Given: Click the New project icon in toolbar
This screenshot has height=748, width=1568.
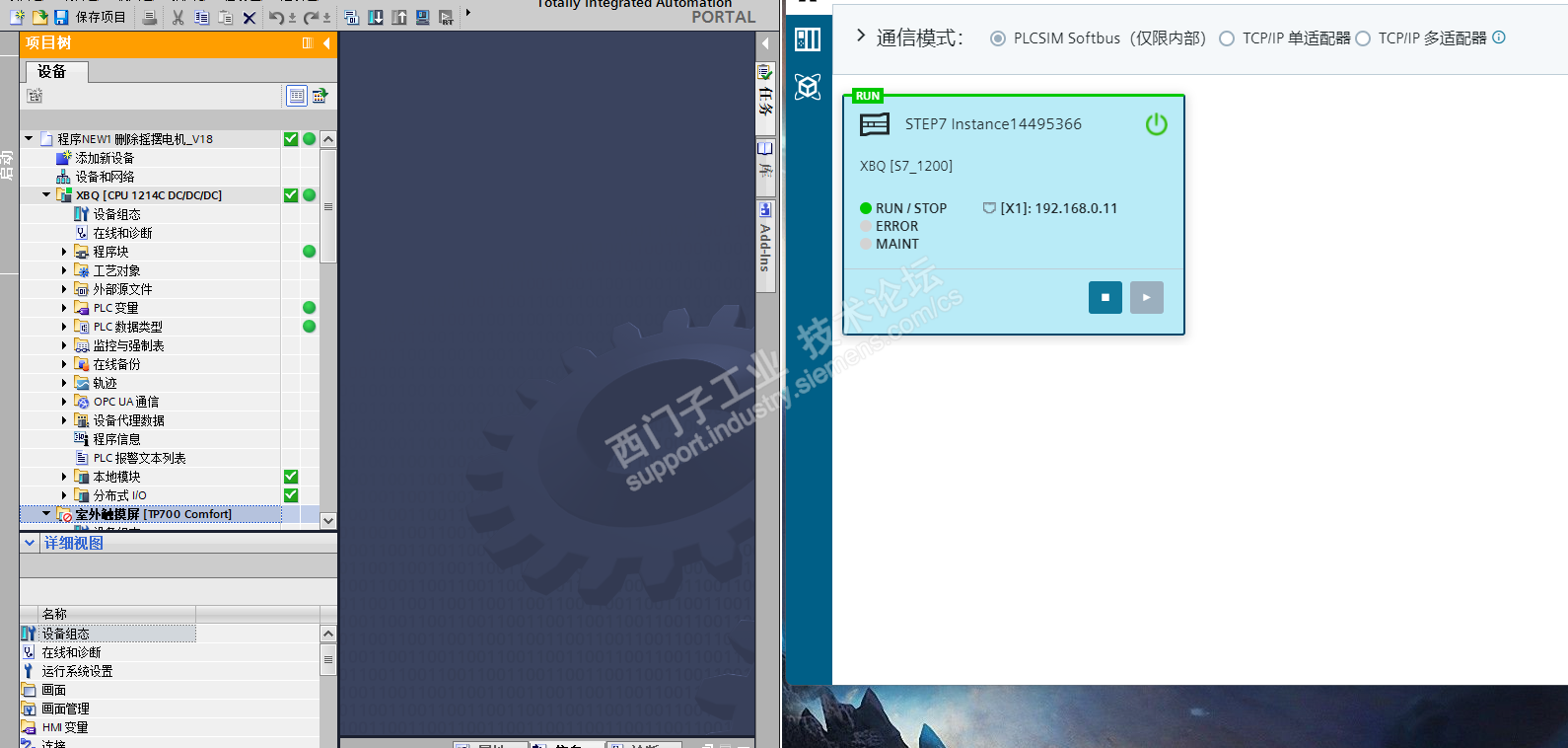Looking at the screenshot, I should 17,17.
